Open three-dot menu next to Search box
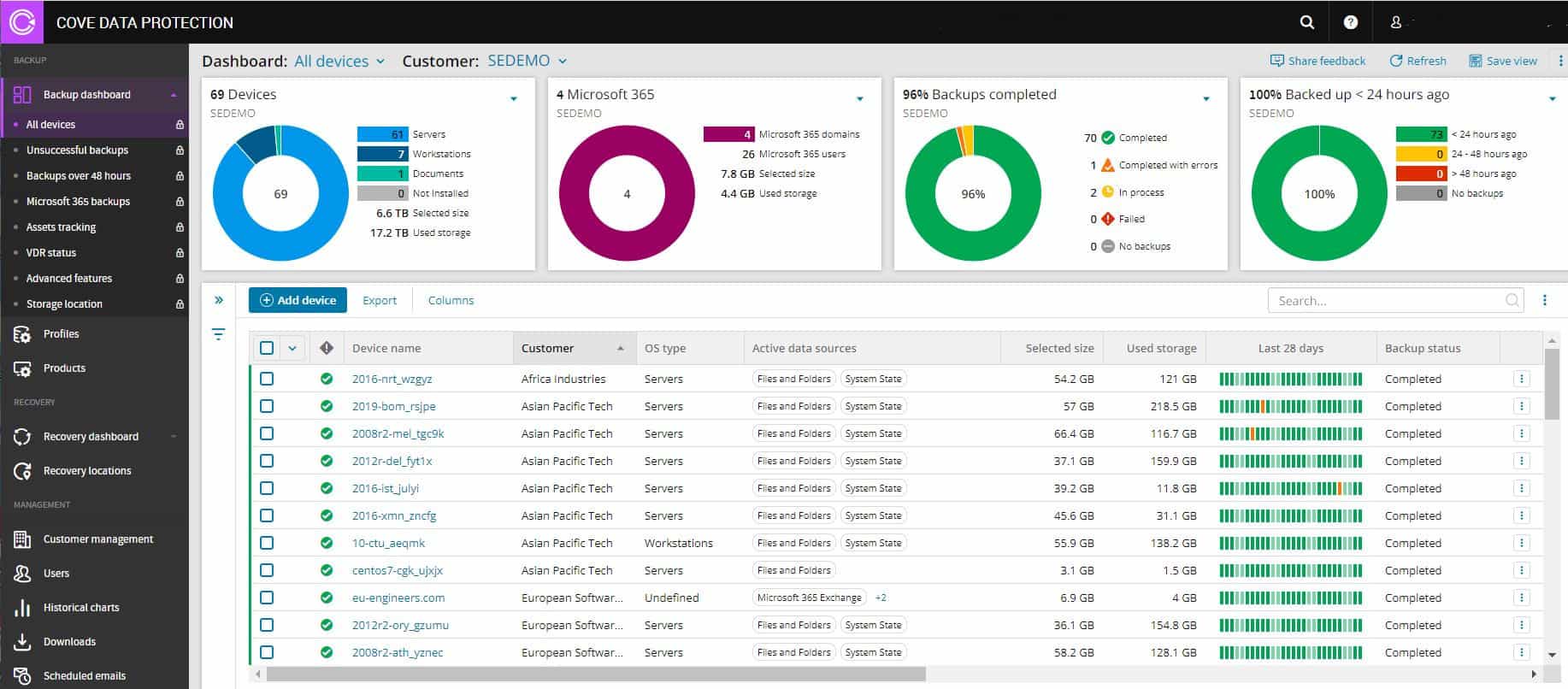Screen dimensions: 1568x689 tap(1544, 300)
